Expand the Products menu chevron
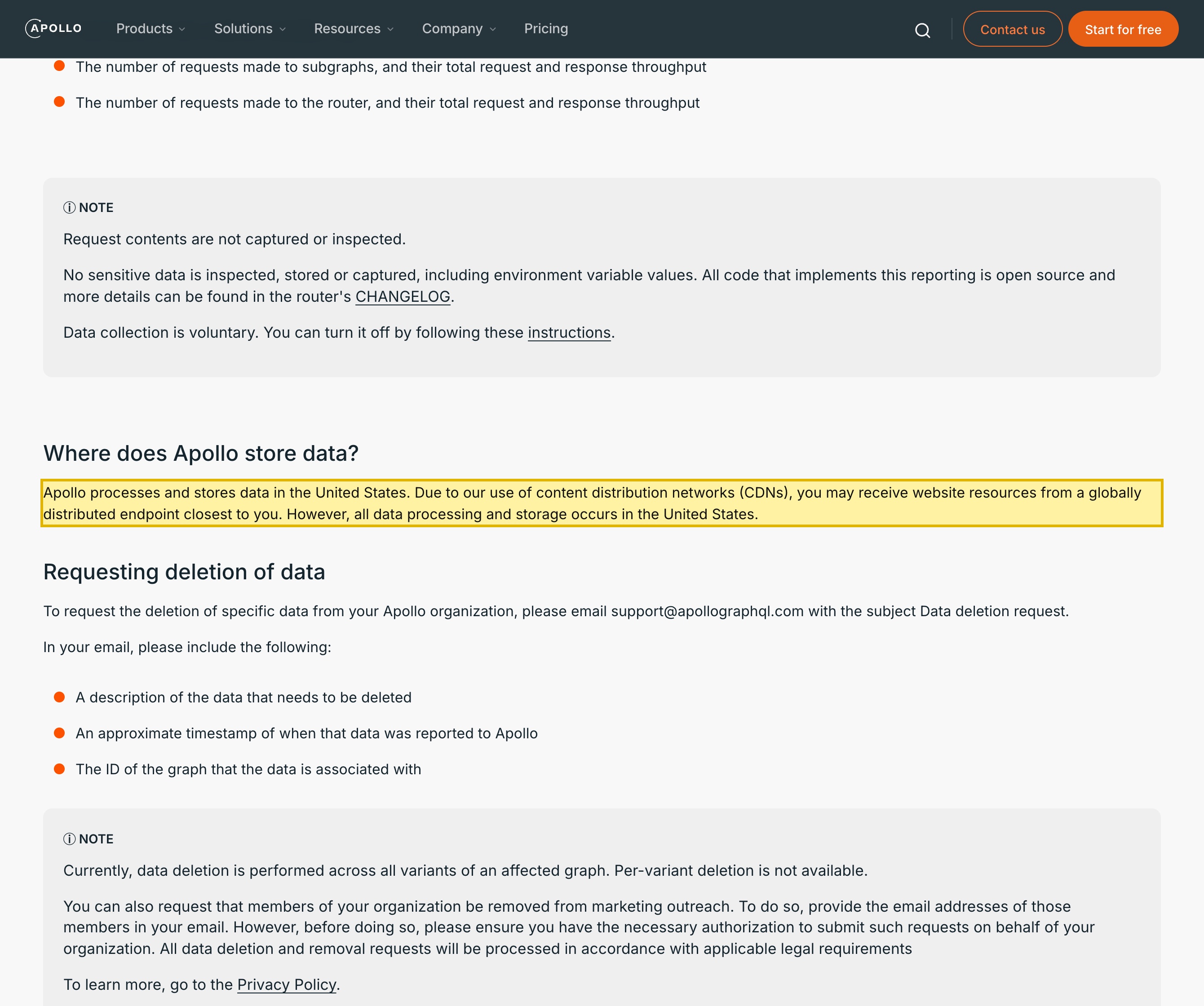1204x1006 pixels. [x=182, y=29]
